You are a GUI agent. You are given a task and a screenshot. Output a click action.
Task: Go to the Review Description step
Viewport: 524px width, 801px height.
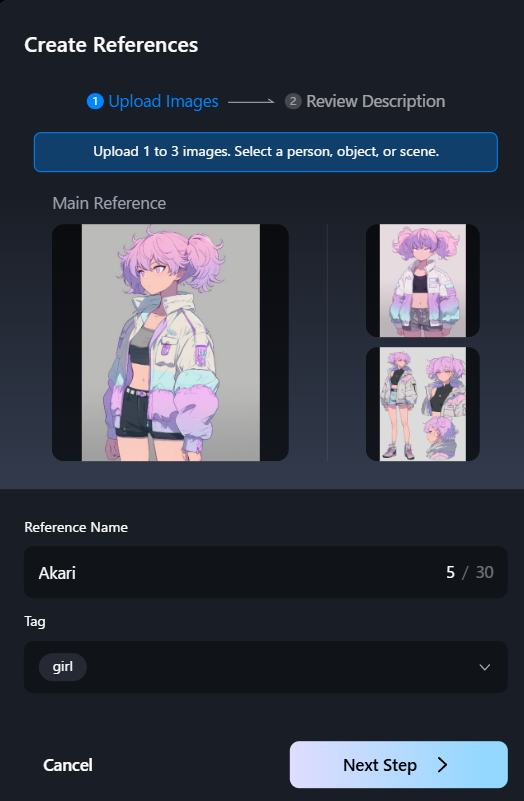click(x=375, y=101)
